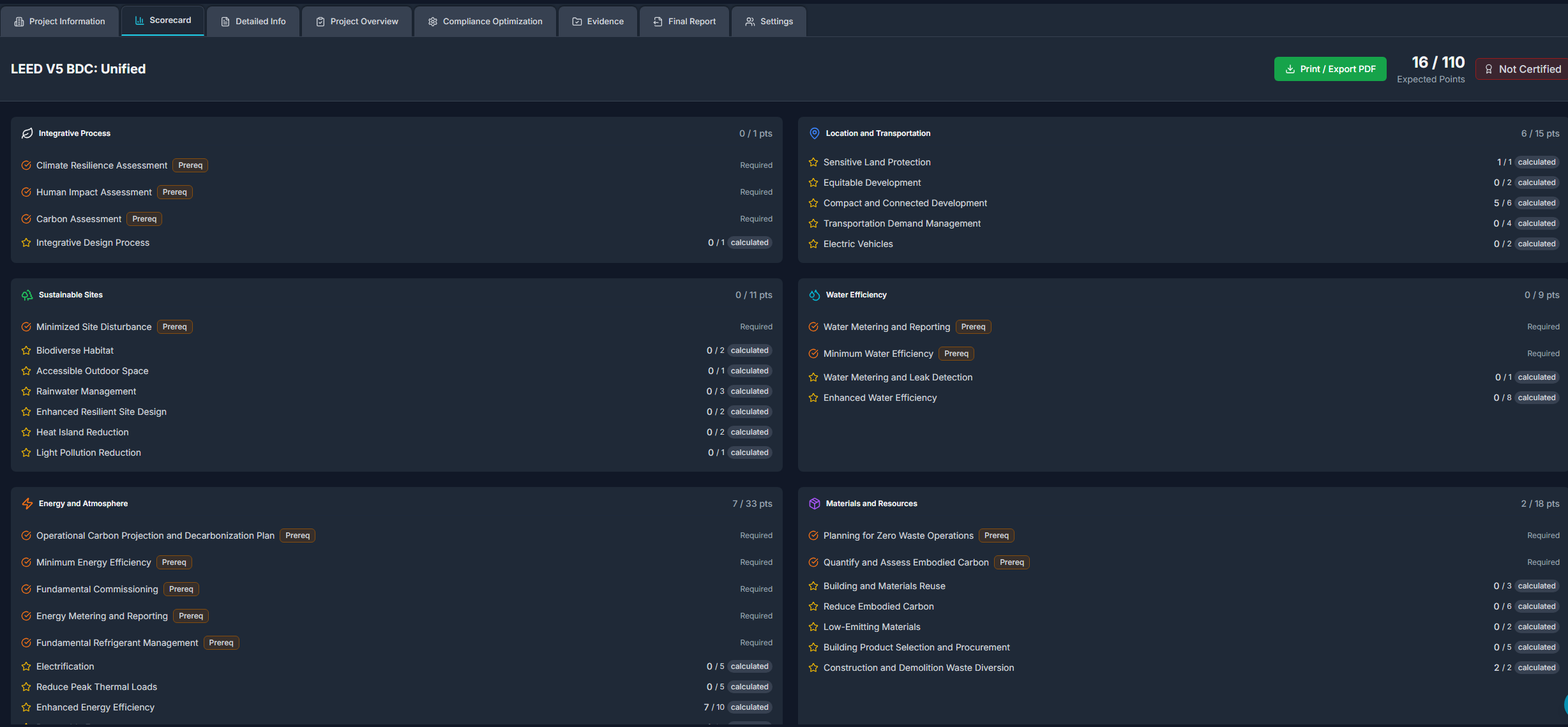Image resolution: width=1568 pixels, height=727 pixels.
Task: Click the Print / Export PDF button
Action: click(1330, 68)
